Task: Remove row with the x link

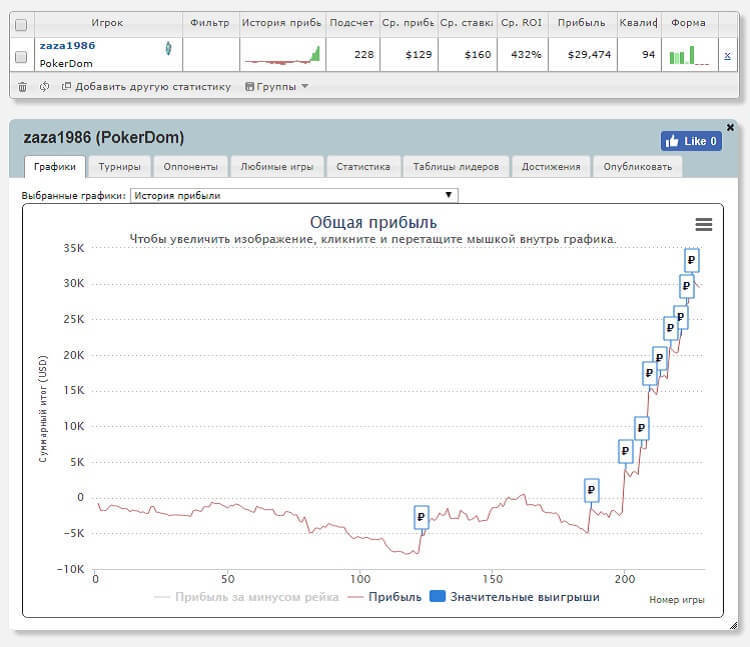Action: click(x=727, y=56)
